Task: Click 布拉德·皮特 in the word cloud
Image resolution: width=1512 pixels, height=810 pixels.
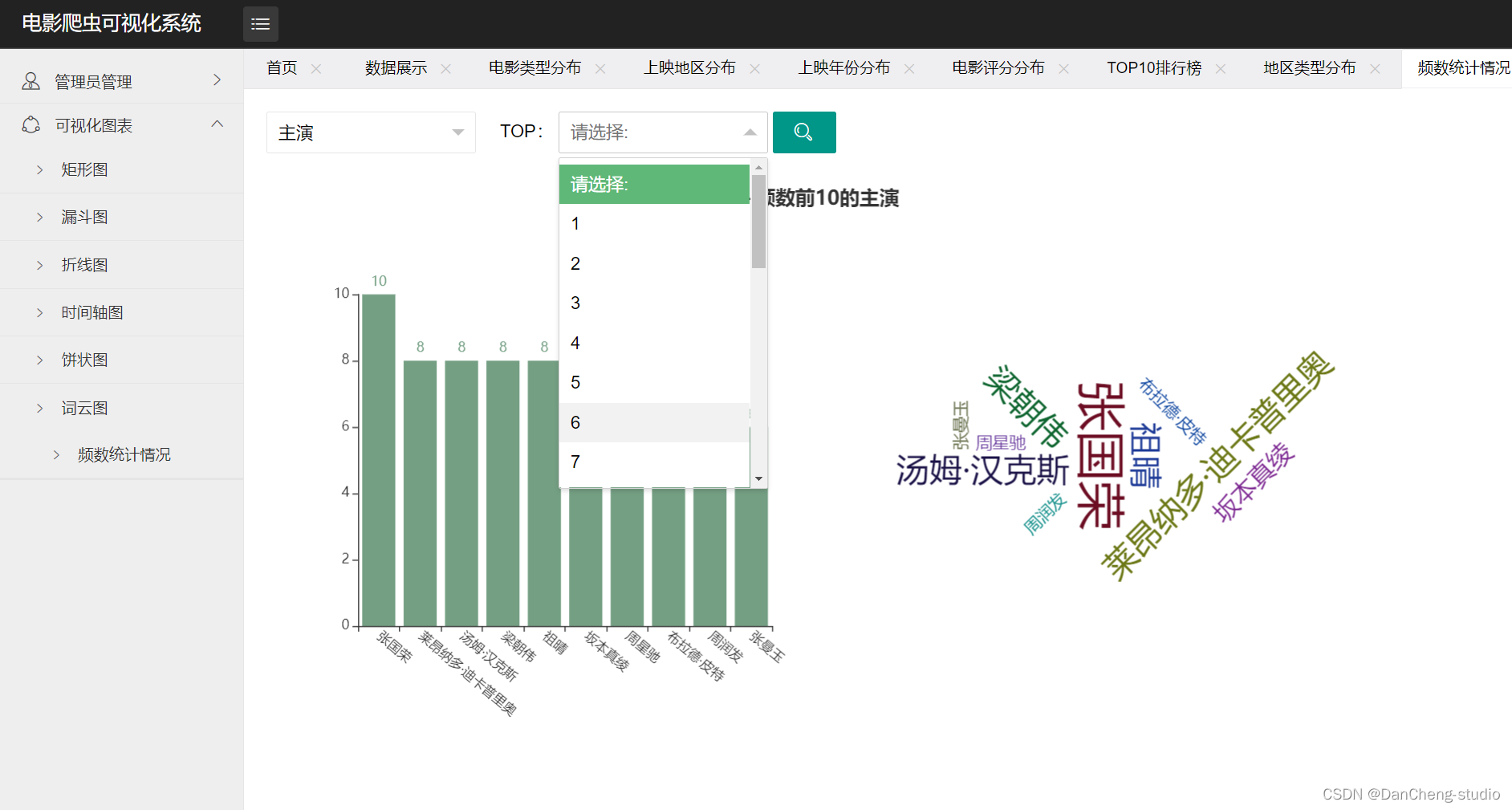Action: [1173, 411]
